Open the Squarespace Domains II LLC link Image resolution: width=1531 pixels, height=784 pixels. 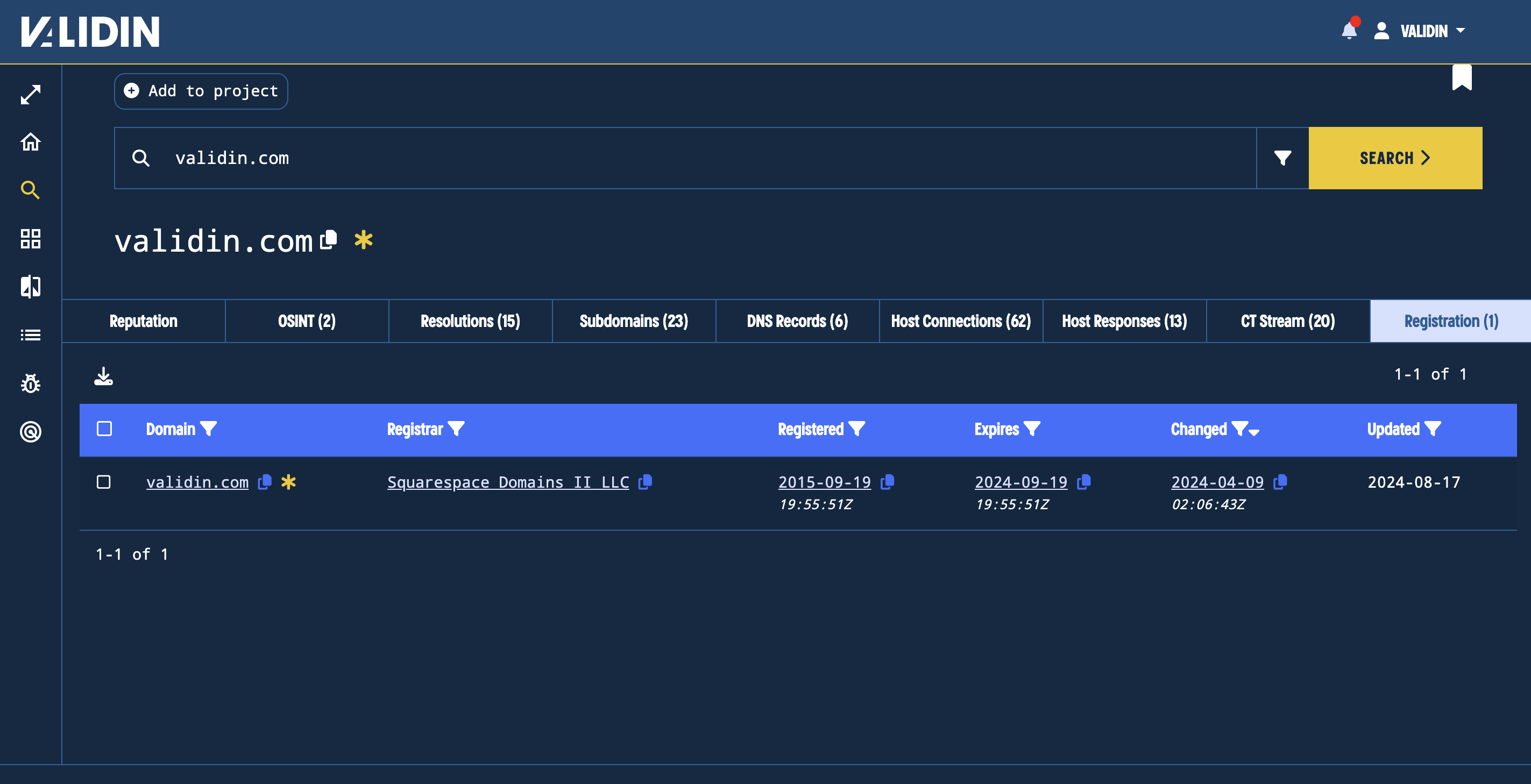click(508, 482)
